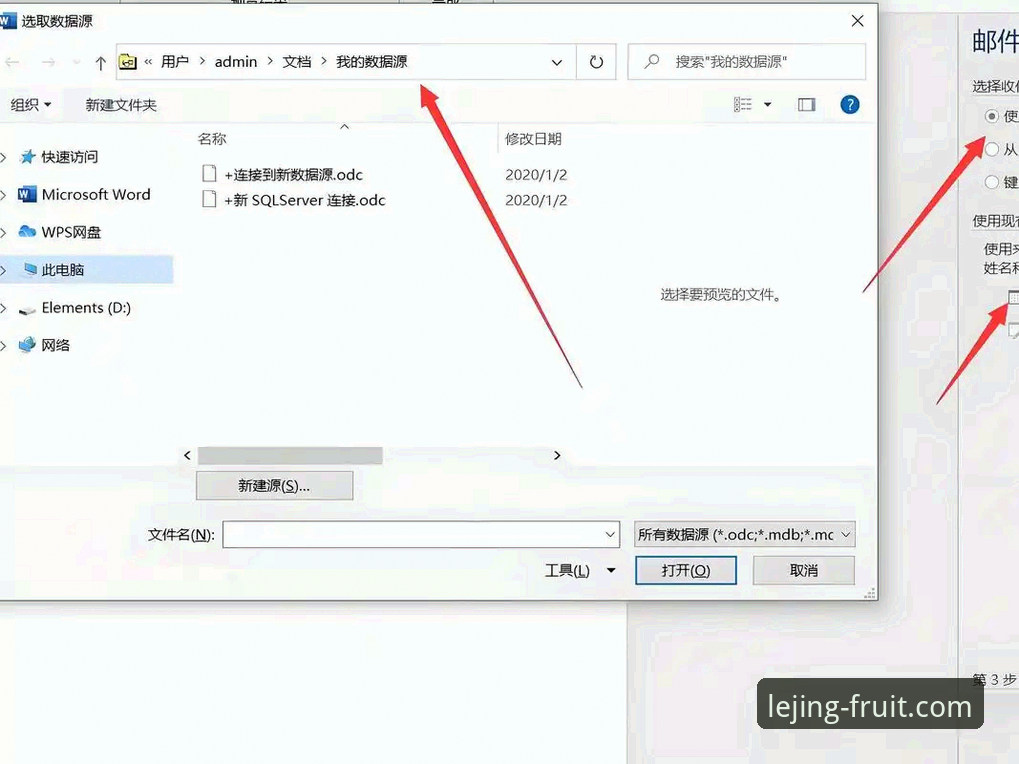Screen dimensions: 1019x764
Task: Expand address bar history dropdown
Action: (x=557, y=62)
